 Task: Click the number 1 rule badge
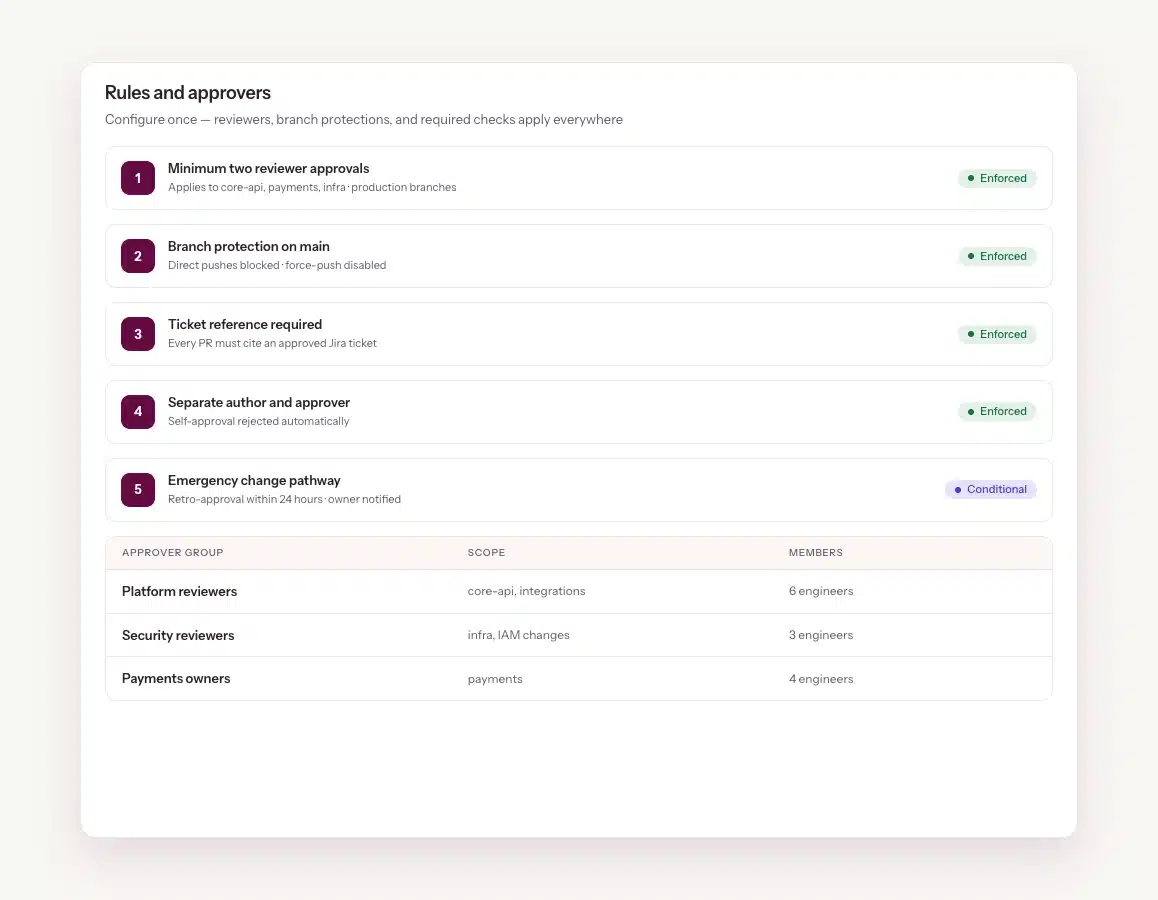(138, 178)
